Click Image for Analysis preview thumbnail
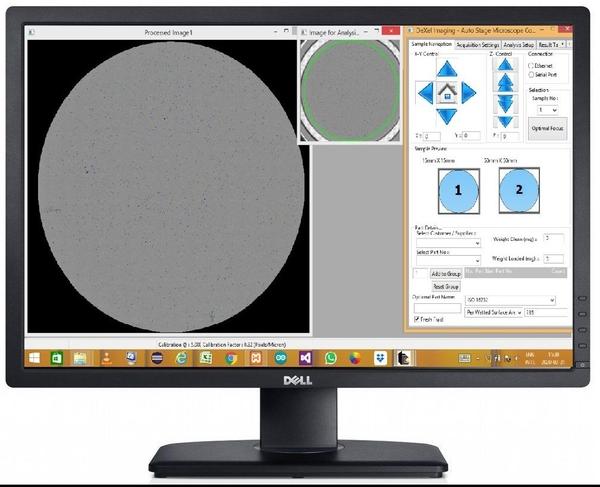600x487 pixels. tap(350, 91)
